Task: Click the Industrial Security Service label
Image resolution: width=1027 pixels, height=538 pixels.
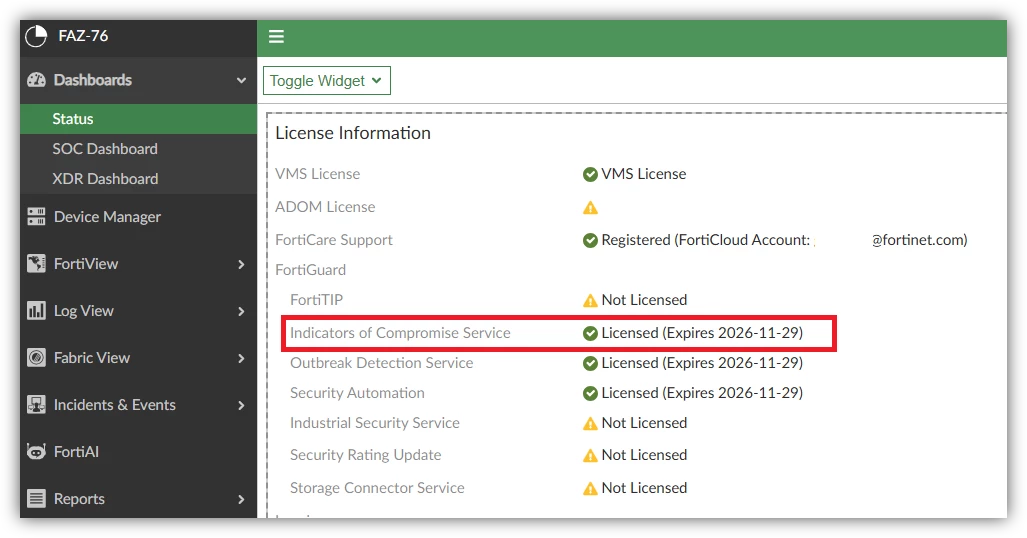Action: tap(375, 423)
